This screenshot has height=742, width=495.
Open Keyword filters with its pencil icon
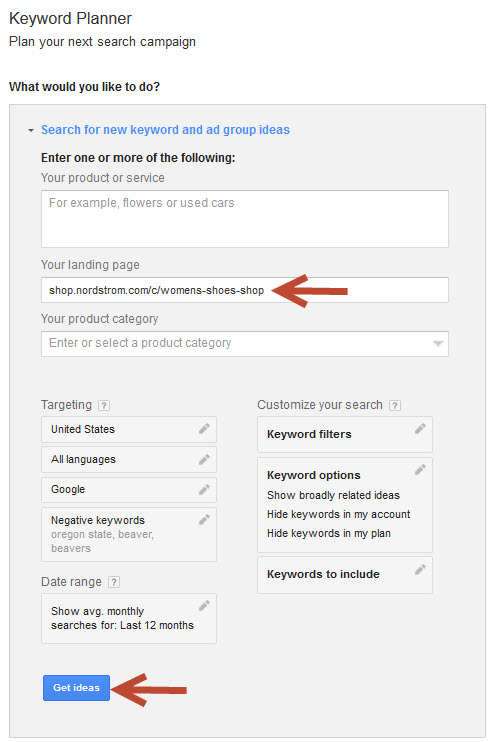[x=420, y=429]
